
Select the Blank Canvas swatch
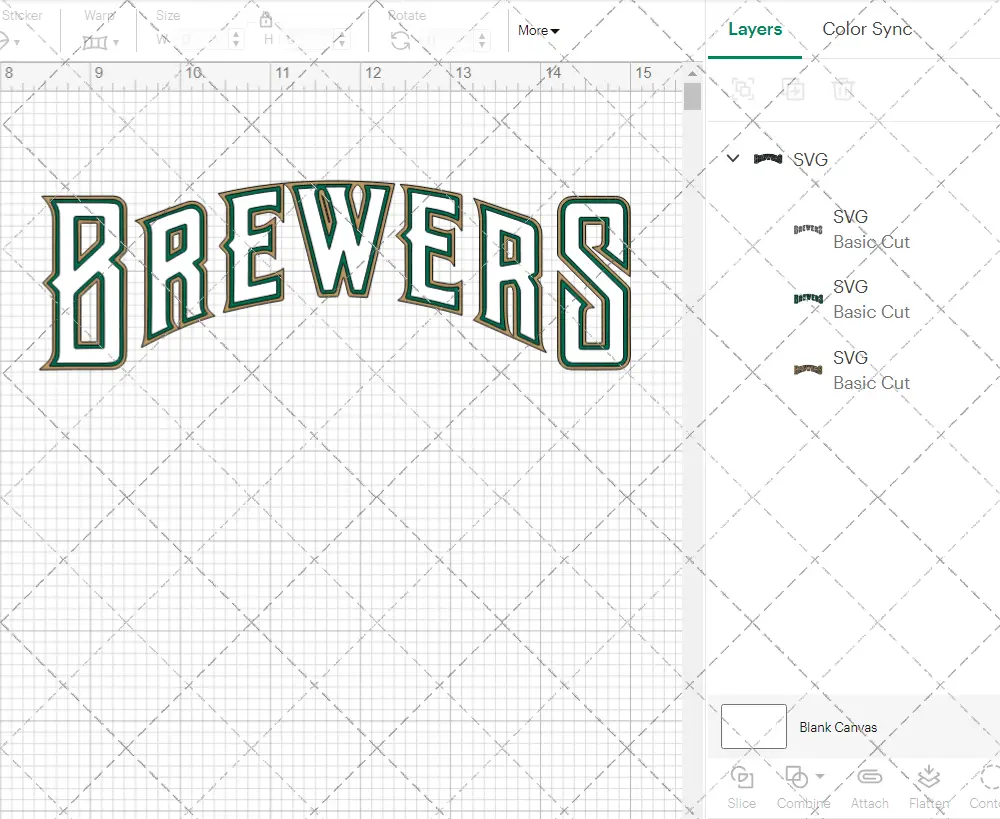pyautogui.click(x=754, y=727)
